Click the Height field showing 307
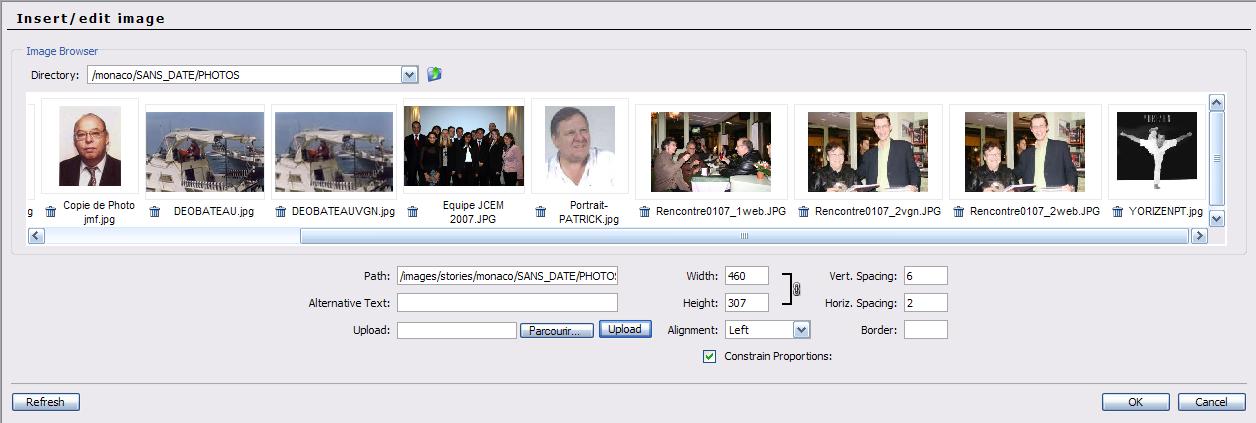1256x423 pixels. (746, 302)
